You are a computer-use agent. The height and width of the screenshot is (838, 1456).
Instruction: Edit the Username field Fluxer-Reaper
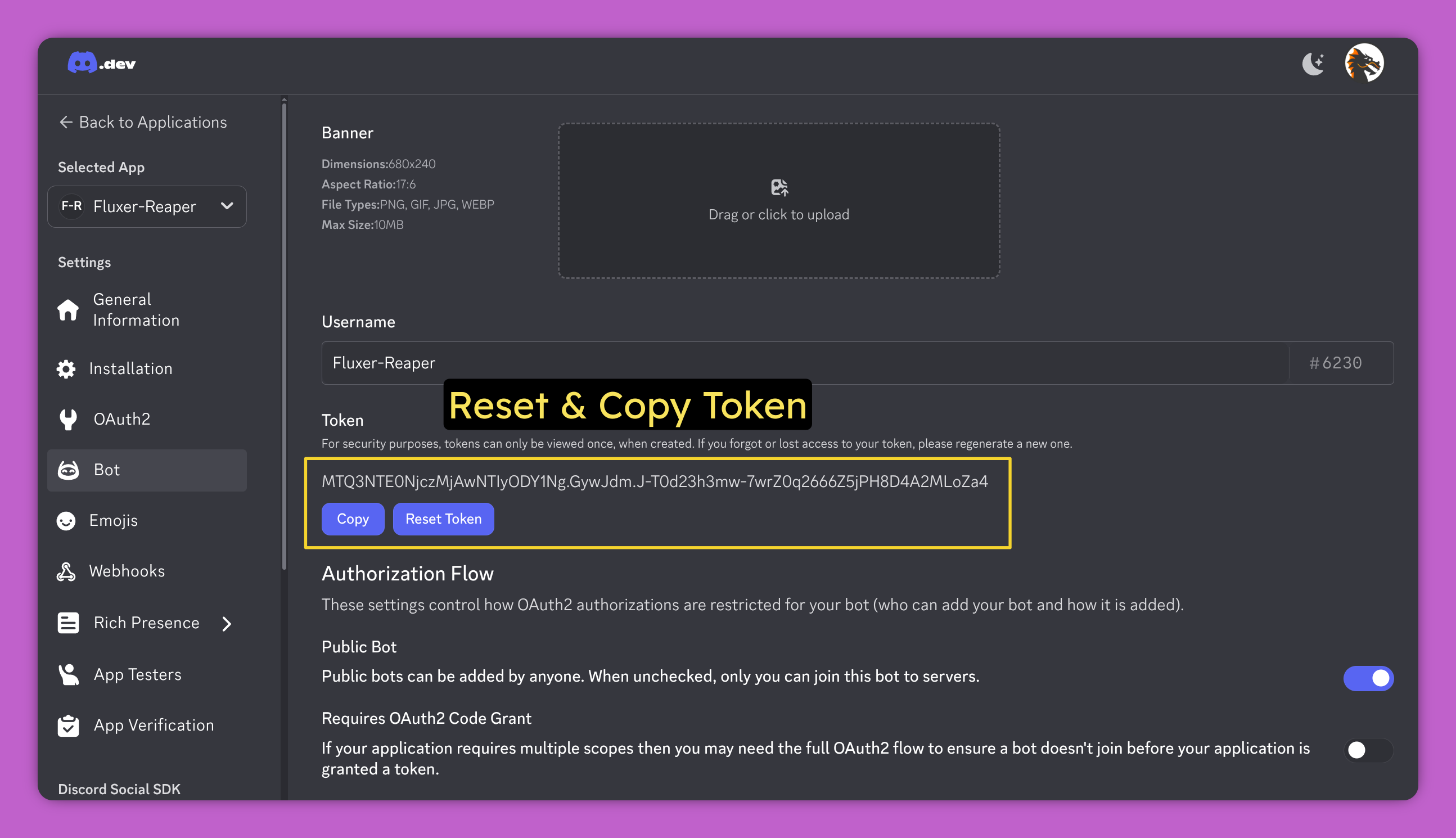click(x=805, y=363)
